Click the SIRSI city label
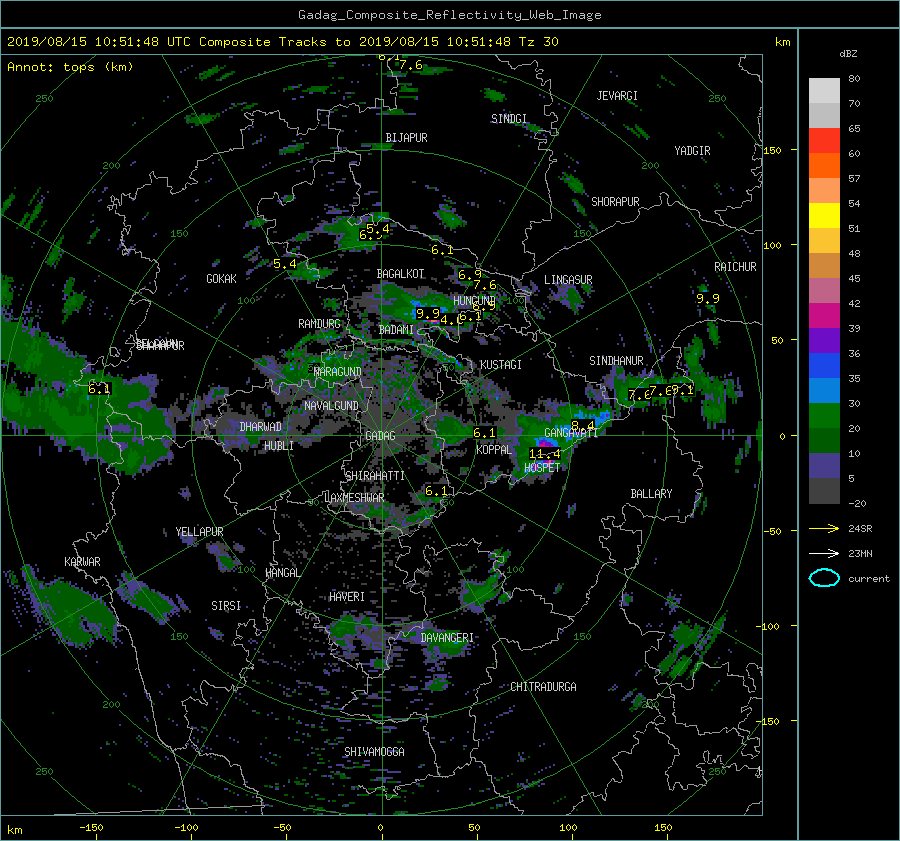Viewport: 900px width, 841px height. [226, 606]
